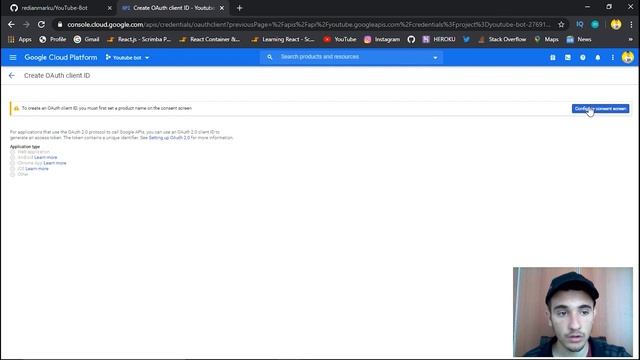Select the Android radio button
The width and height of the screenshot is (640, 360).
coord(12,158)
